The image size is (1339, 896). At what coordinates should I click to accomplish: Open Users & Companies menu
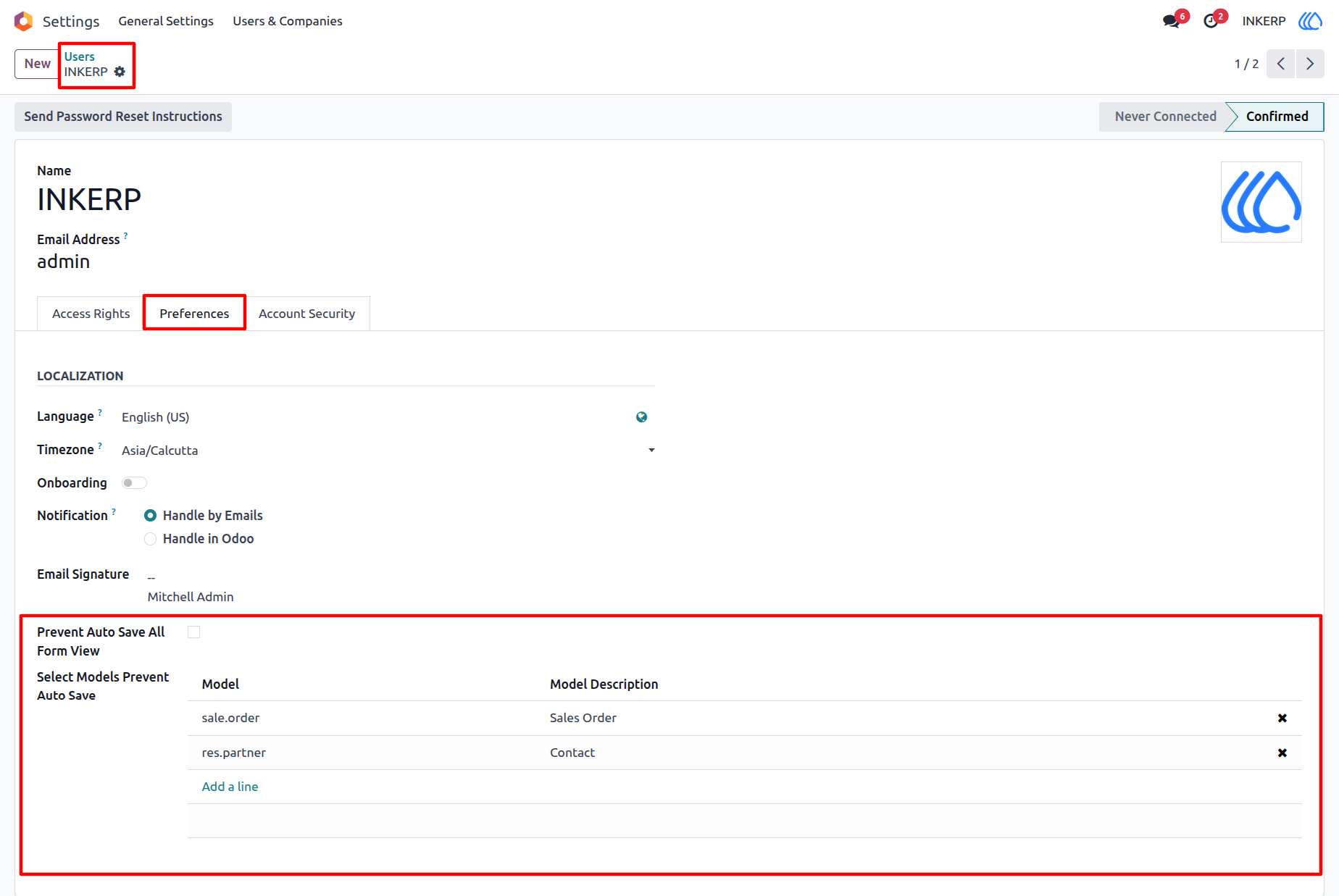(x=288, y=21)
